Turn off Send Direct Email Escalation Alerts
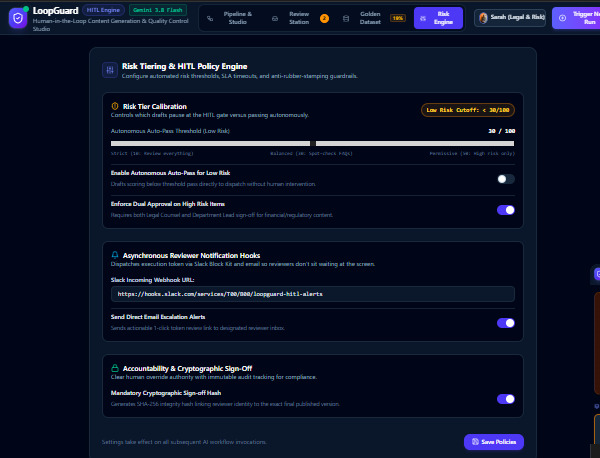 505,323
